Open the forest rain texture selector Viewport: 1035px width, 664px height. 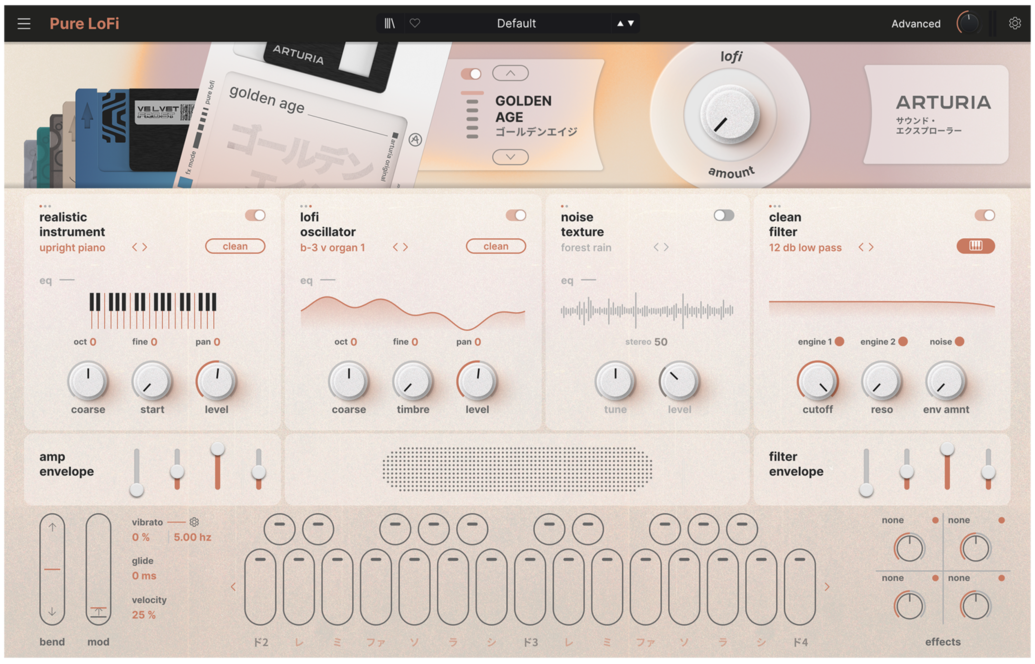click(x=585, y=248)
